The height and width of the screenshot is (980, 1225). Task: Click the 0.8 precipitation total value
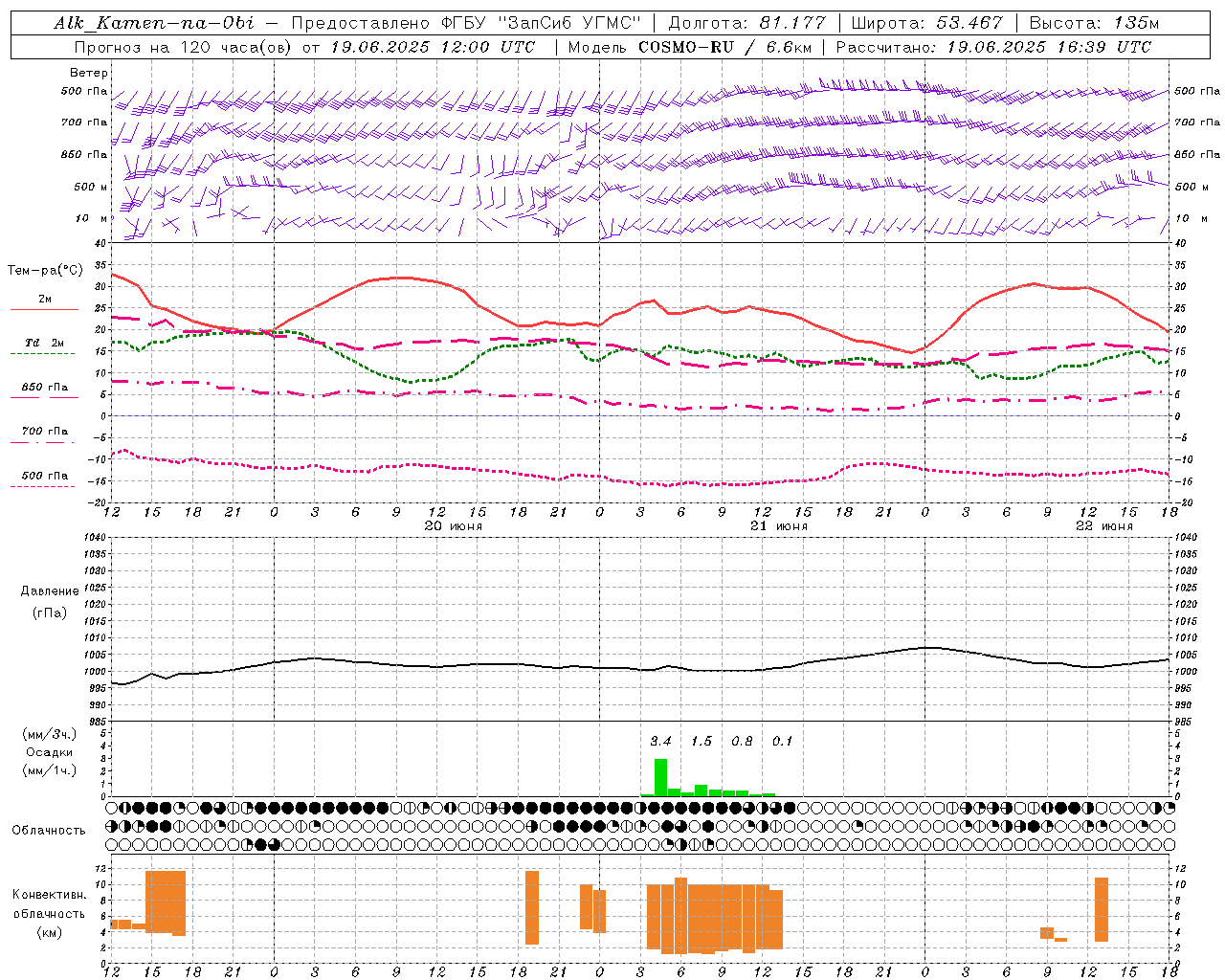tap(742, 742)
